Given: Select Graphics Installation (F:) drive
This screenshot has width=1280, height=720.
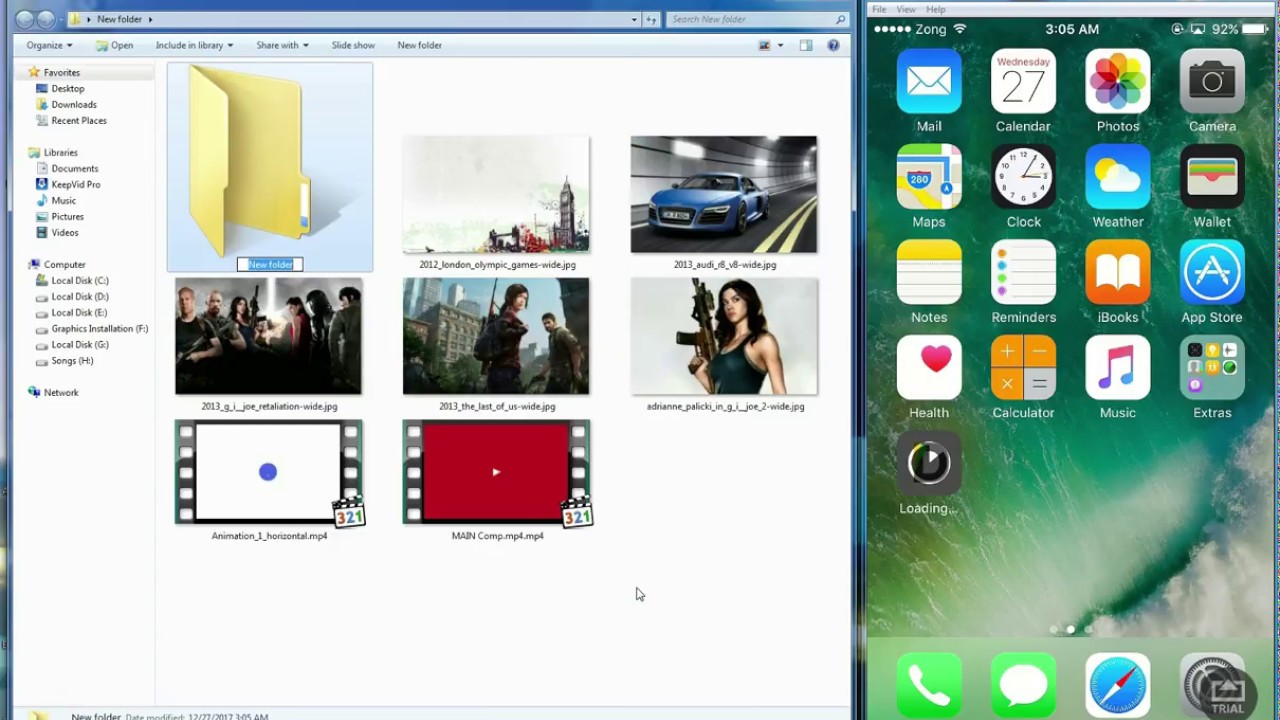Looking at the screenshot, I should tap(99, 328).
